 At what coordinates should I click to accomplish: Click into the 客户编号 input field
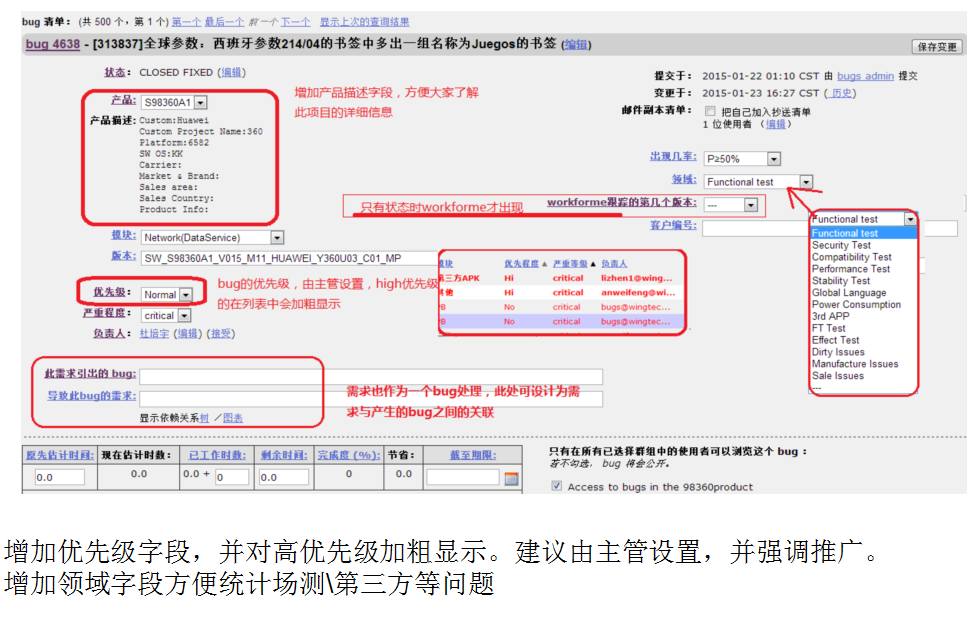[x=760, y=227]
